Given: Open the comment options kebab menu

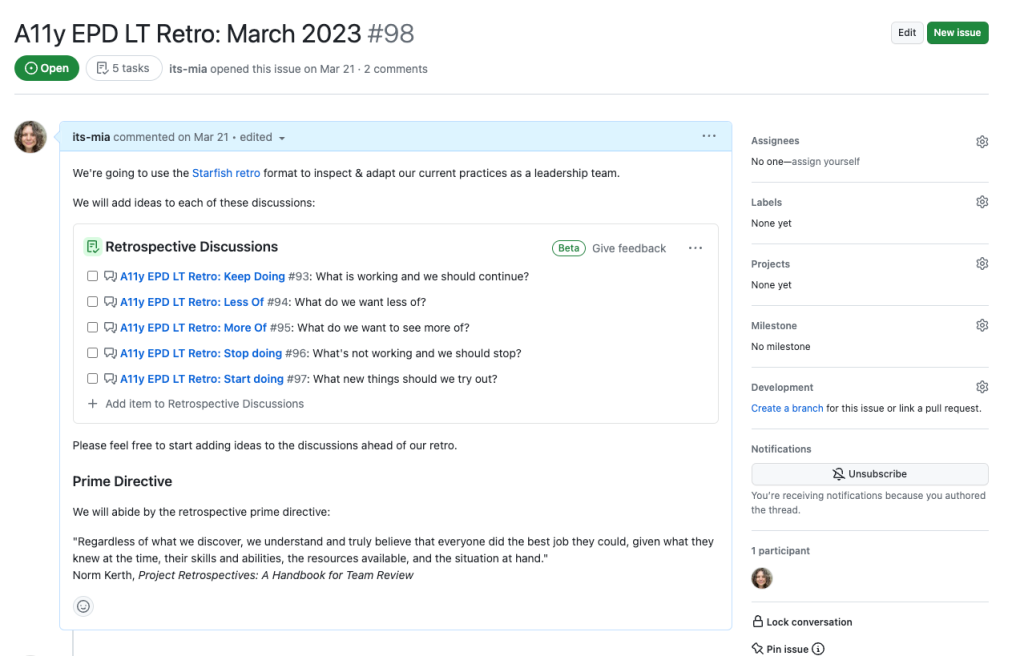Looking at the screenshot, I should [x=708, y=135].
